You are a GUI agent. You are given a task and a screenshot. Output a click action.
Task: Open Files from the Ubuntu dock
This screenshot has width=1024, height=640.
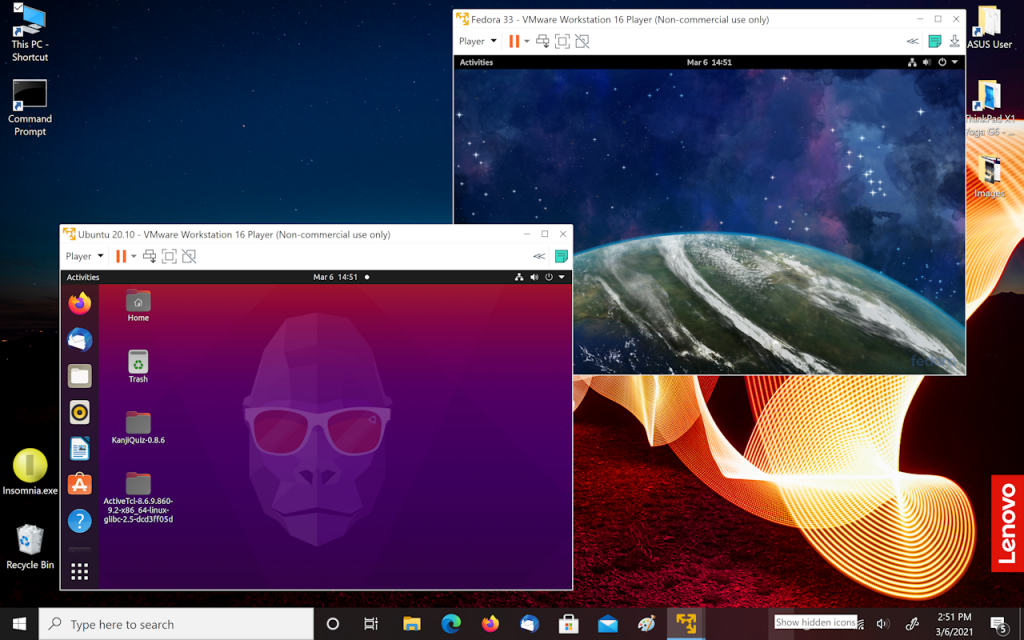[x=80, y=376]
